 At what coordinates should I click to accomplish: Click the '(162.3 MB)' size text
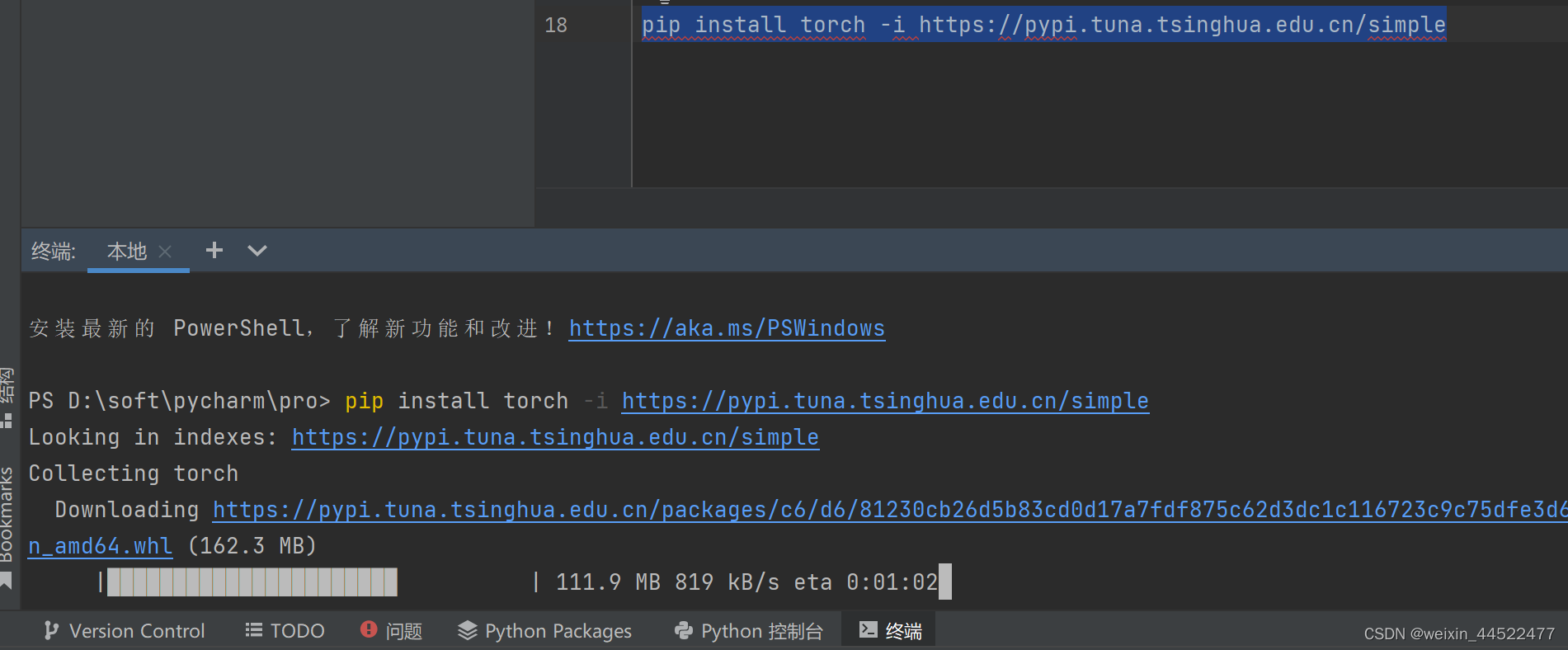point(252,546)
